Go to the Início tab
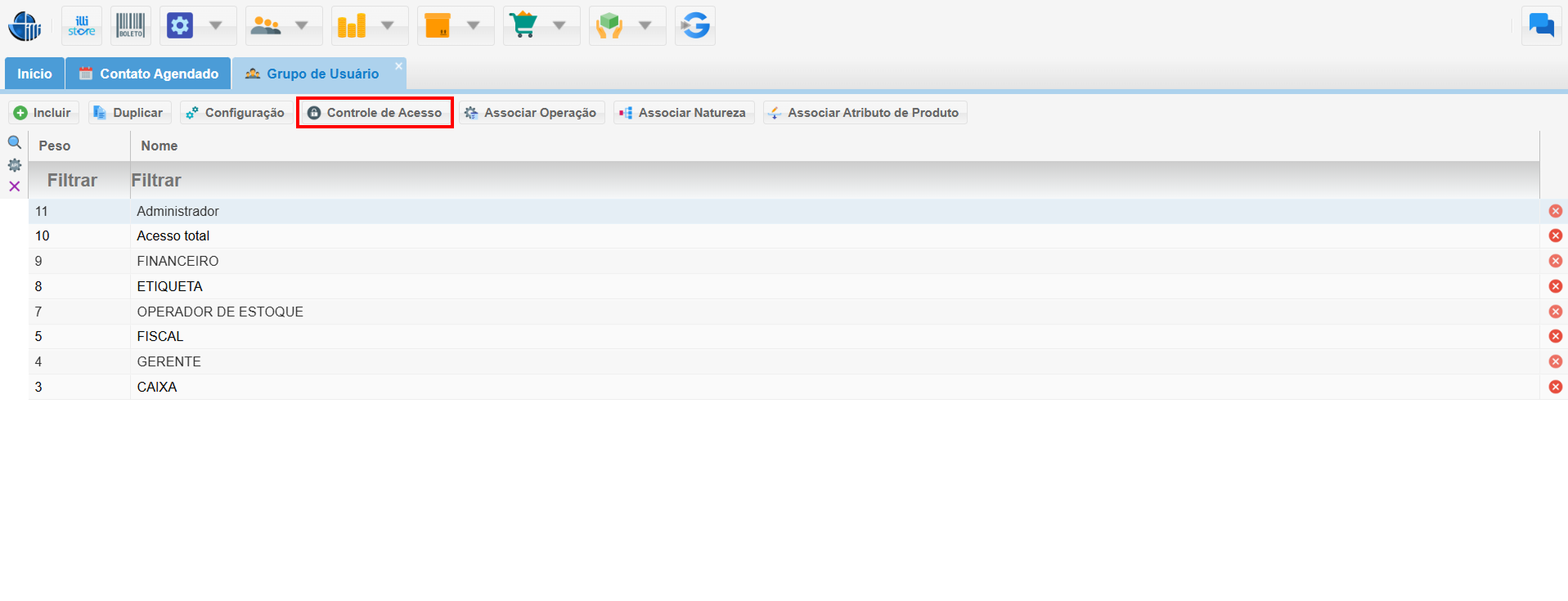Image resolution: width=1568 pixels, height=601 pixels. coord(34,74)
